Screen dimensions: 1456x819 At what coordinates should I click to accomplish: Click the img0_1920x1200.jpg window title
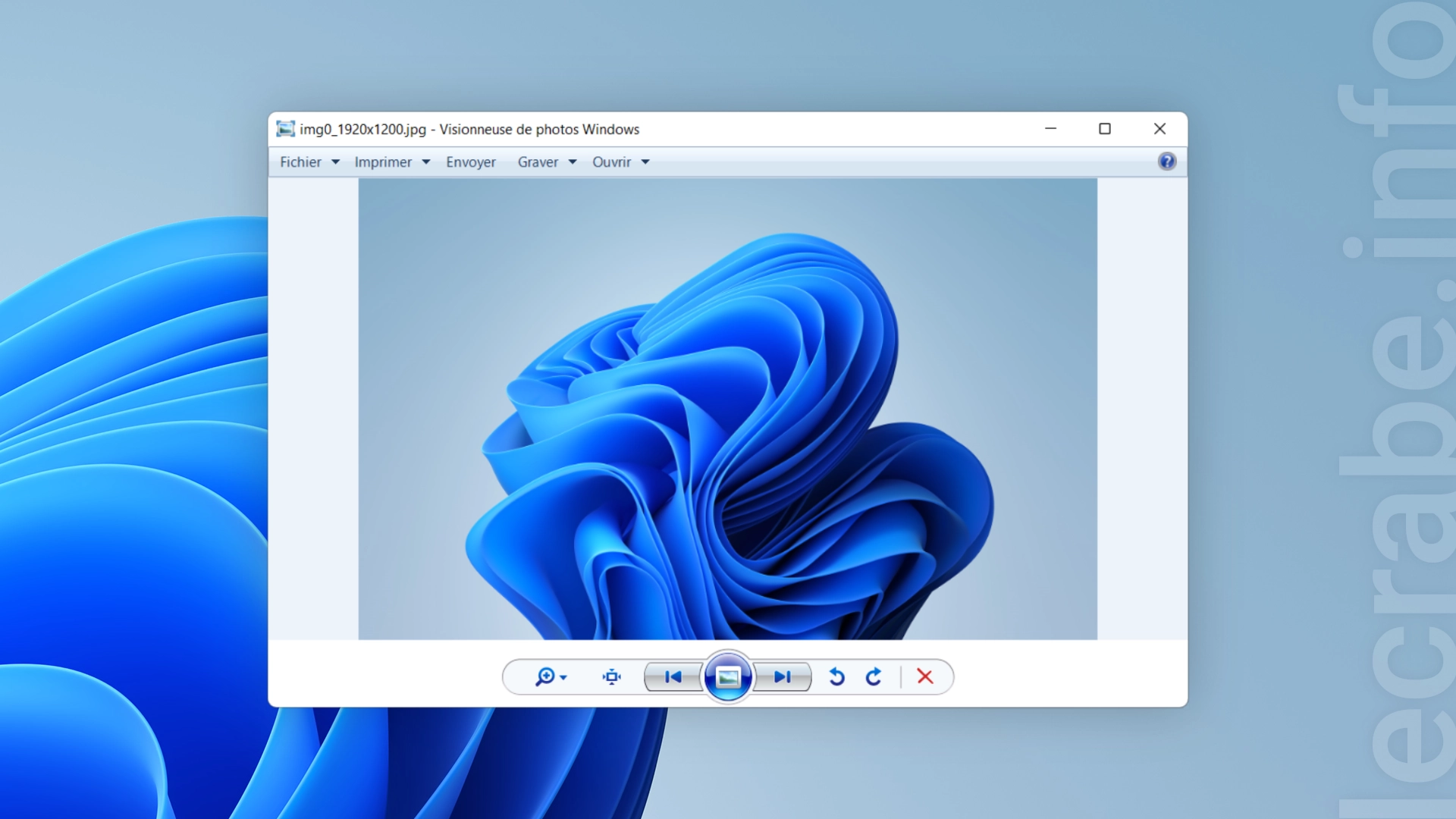click(x=469, y=130)
